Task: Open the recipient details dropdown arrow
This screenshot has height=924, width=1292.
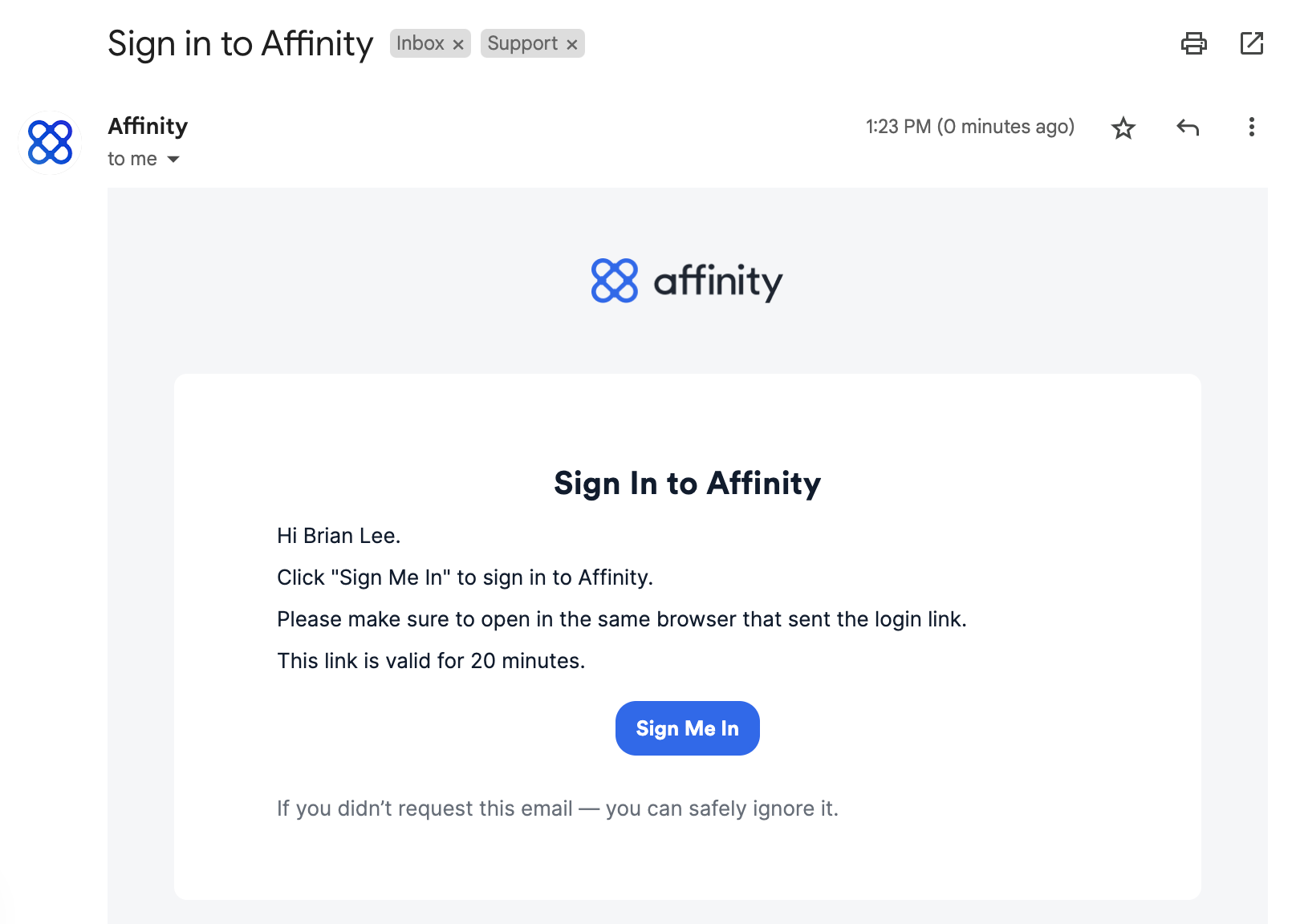Action: [x=174, y=160]
